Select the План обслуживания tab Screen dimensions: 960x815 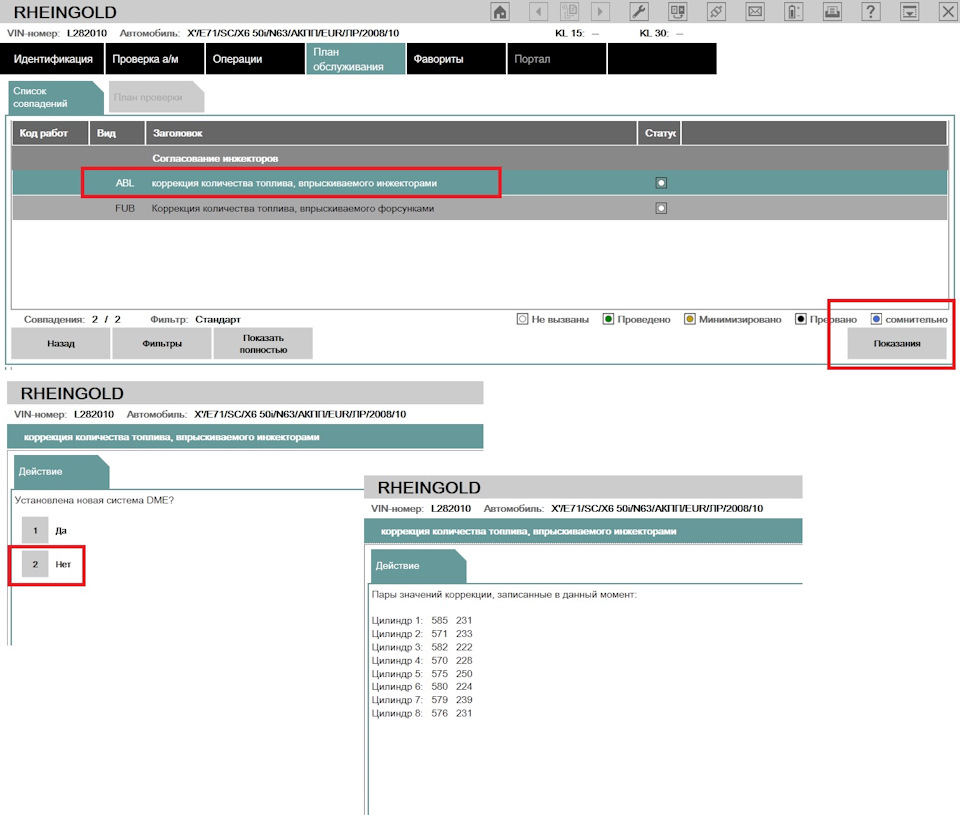[x=356, y=59]
